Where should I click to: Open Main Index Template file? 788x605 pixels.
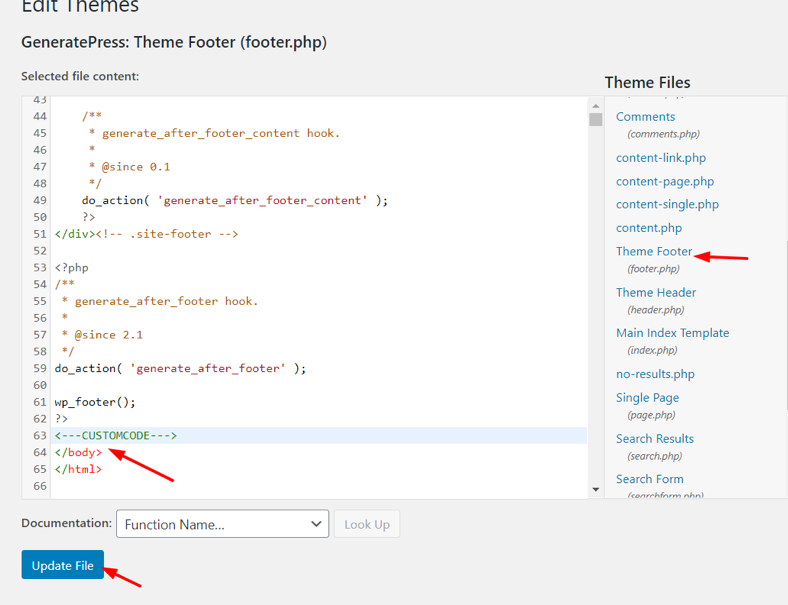click(x=672, y=333)
